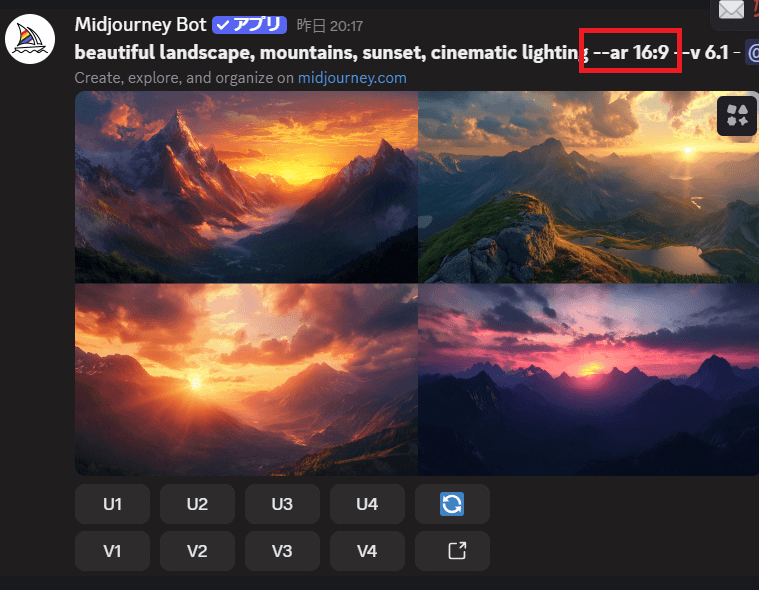The image size is (759, 590).
Task: Click the 昨日 20:17 message timestamp
Action: (330, 26)
